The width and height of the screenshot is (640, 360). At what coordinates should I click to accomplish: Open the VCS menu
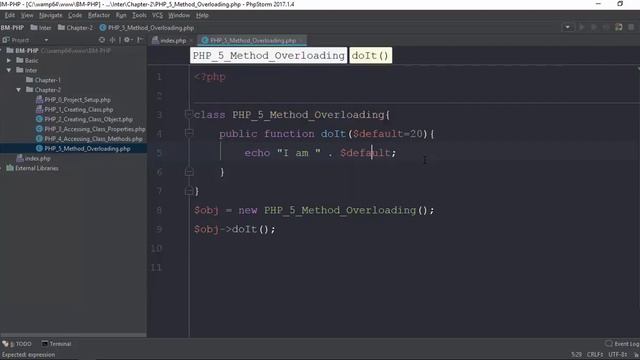tap(157, 15)
